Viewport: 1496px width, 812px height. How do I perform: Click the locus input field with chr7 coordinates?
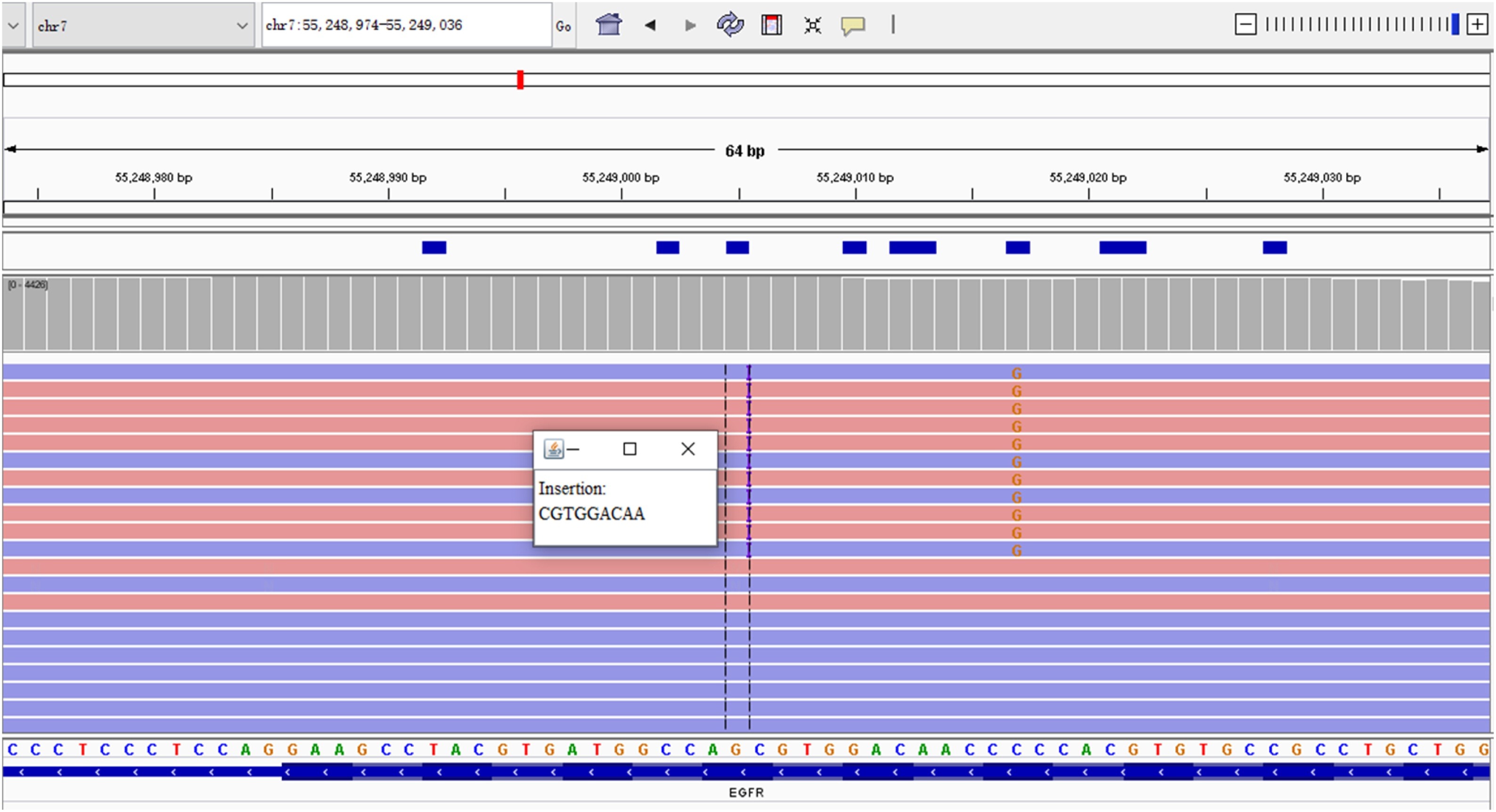406,25
